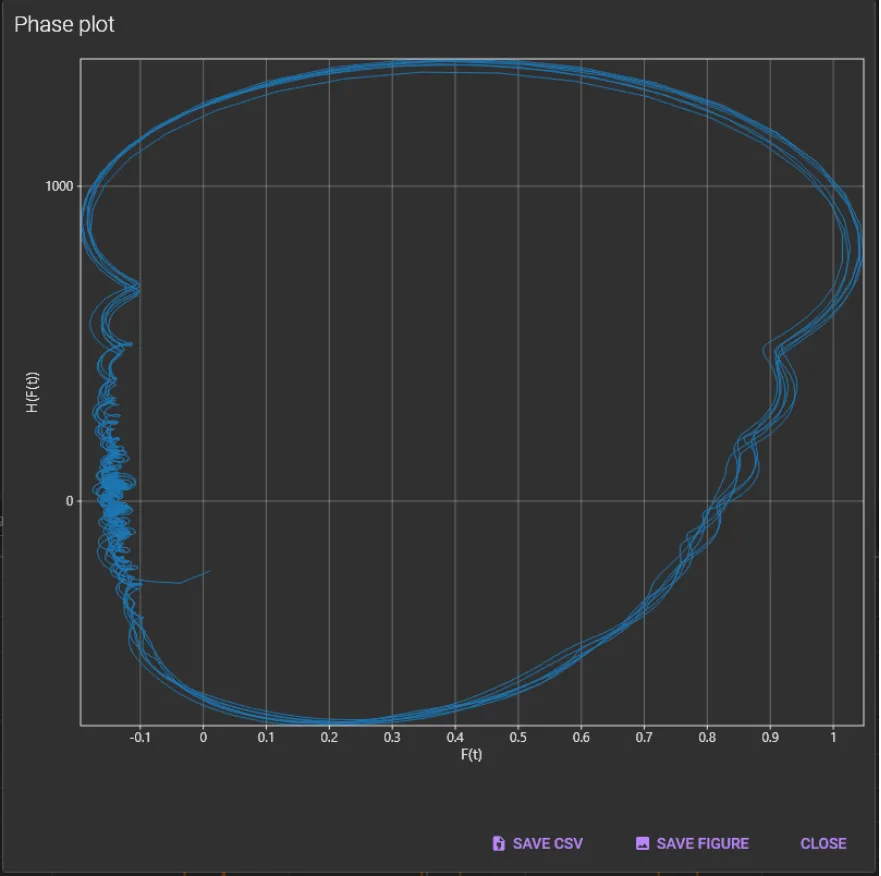Click the image icon beside SAVE FIGURE

pos(643,844)
